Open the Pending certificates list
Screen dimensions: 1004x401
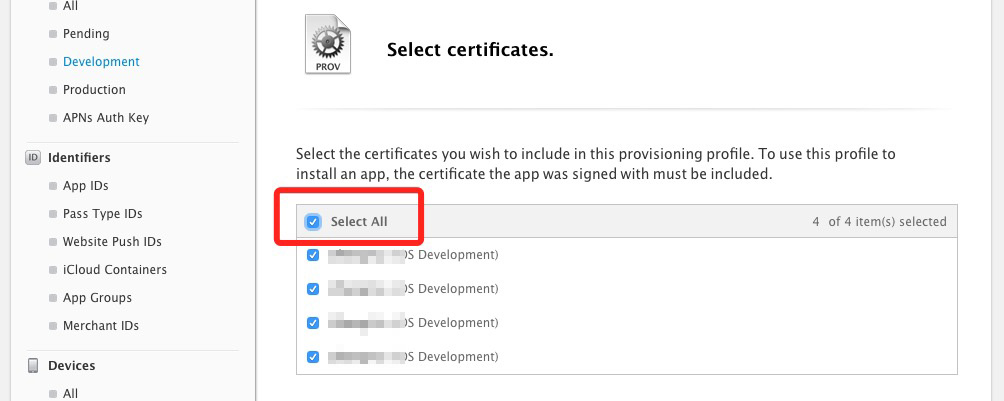click(86, 33)
